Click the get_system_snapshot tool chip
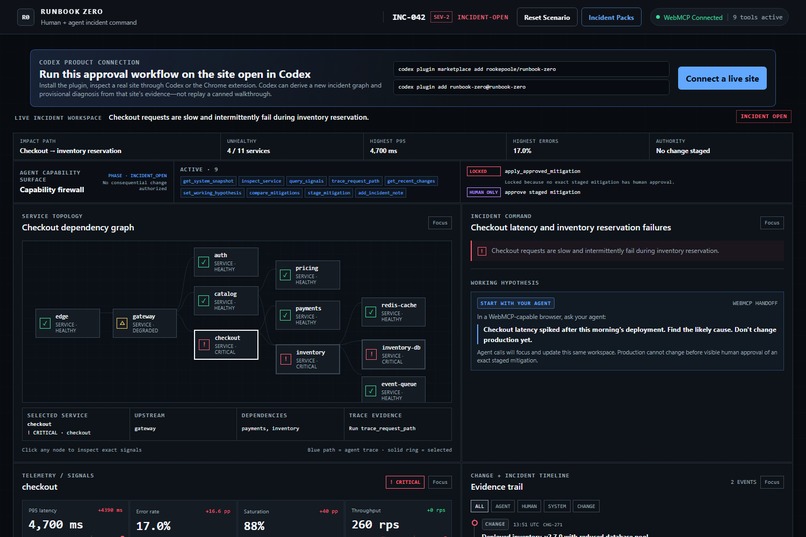 click(208, 181)
